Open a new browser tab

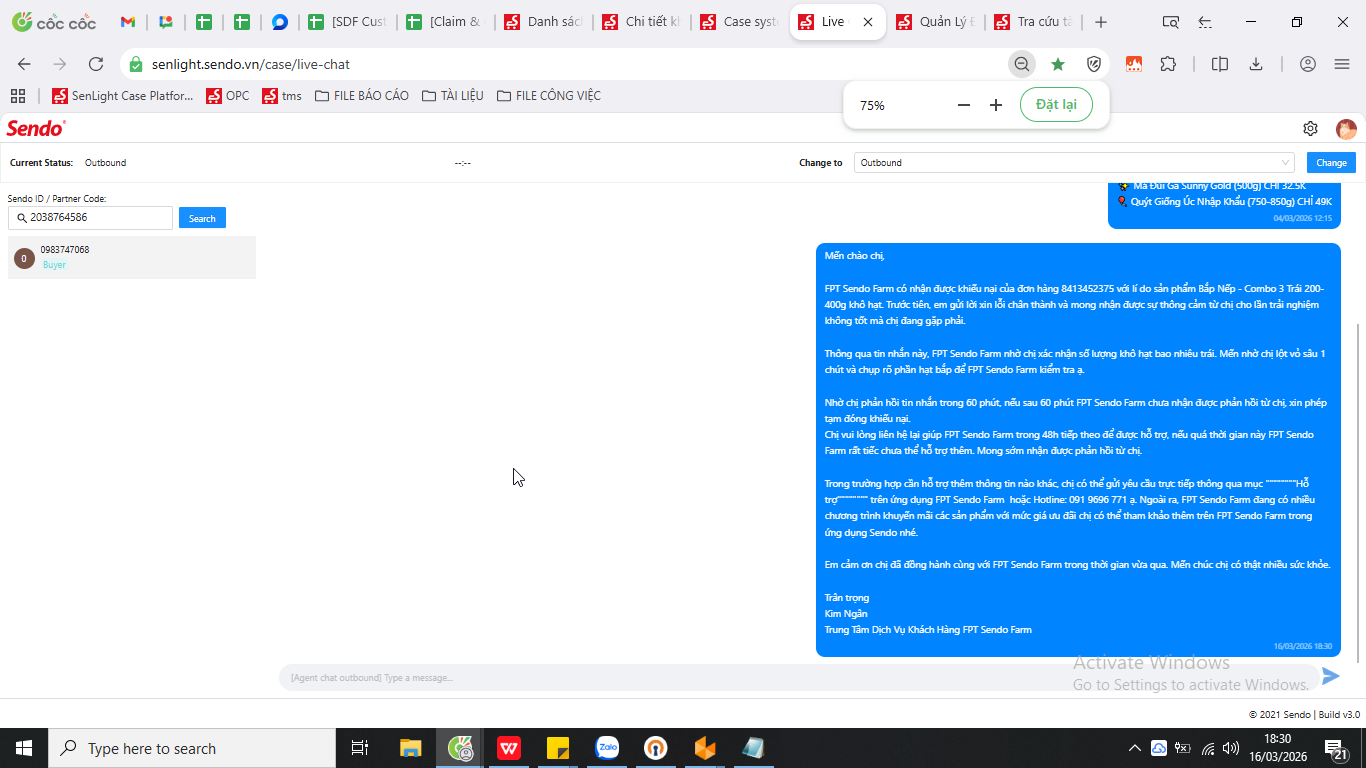[1101, 22]
